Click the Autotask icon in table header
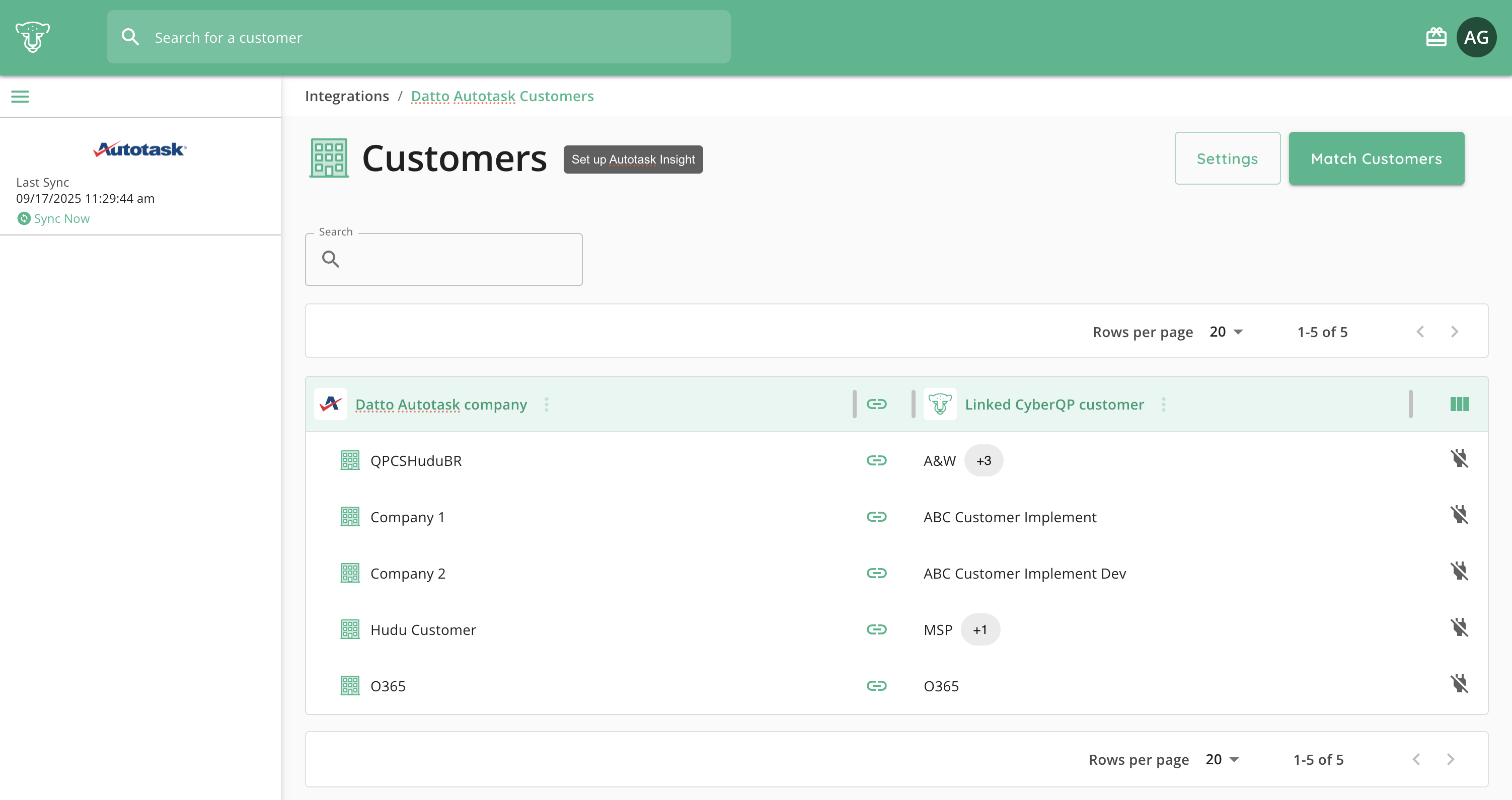This screenshot has width=1512, height=800. 331,404
